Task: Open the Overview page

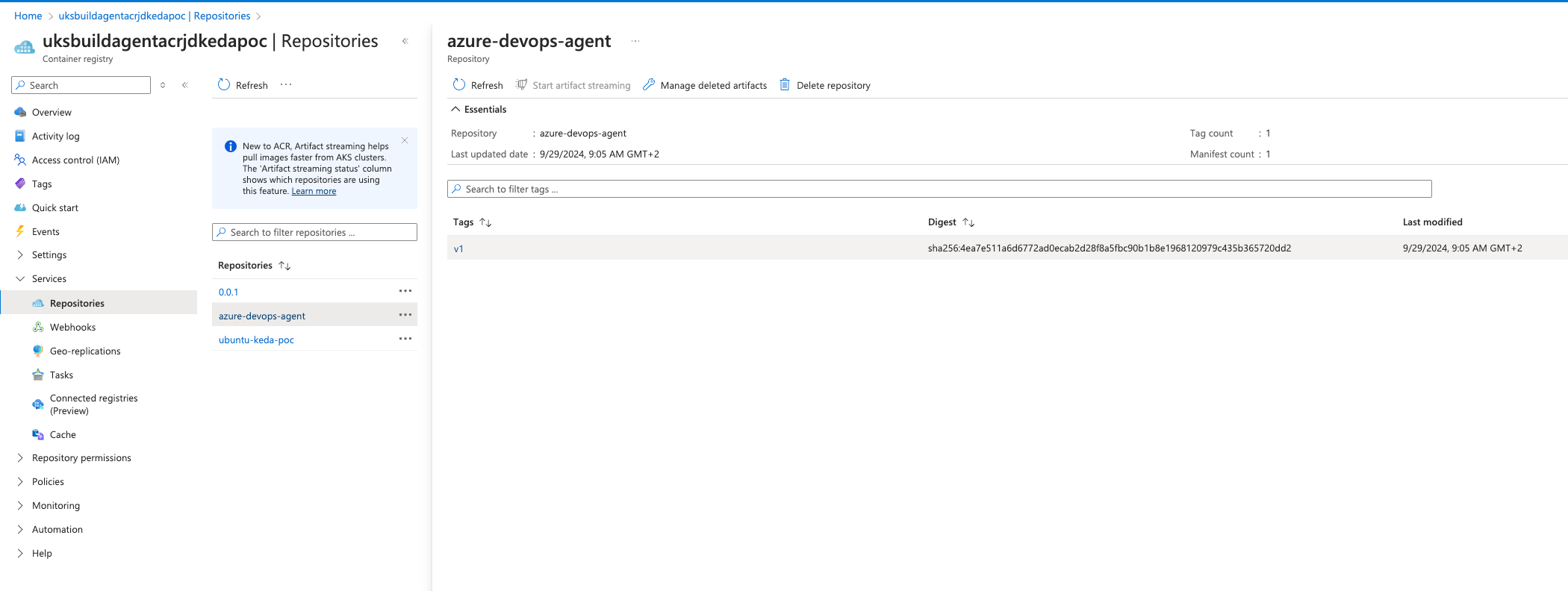Action: (52, 113)
